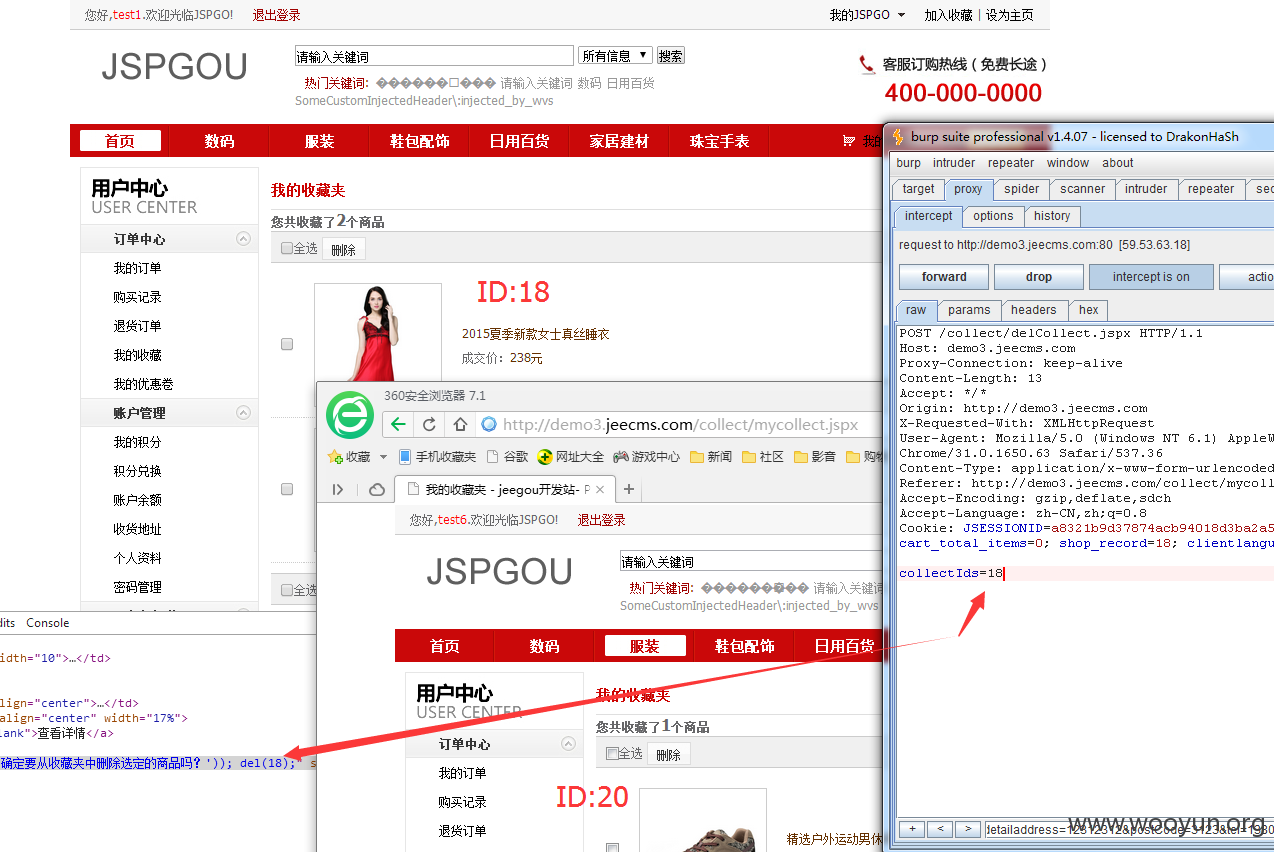Image resolution: width=1274 pixels, height=852 pixels.
Task: Open 珠宝手表 in the red navigation
Action: [719, 141]
